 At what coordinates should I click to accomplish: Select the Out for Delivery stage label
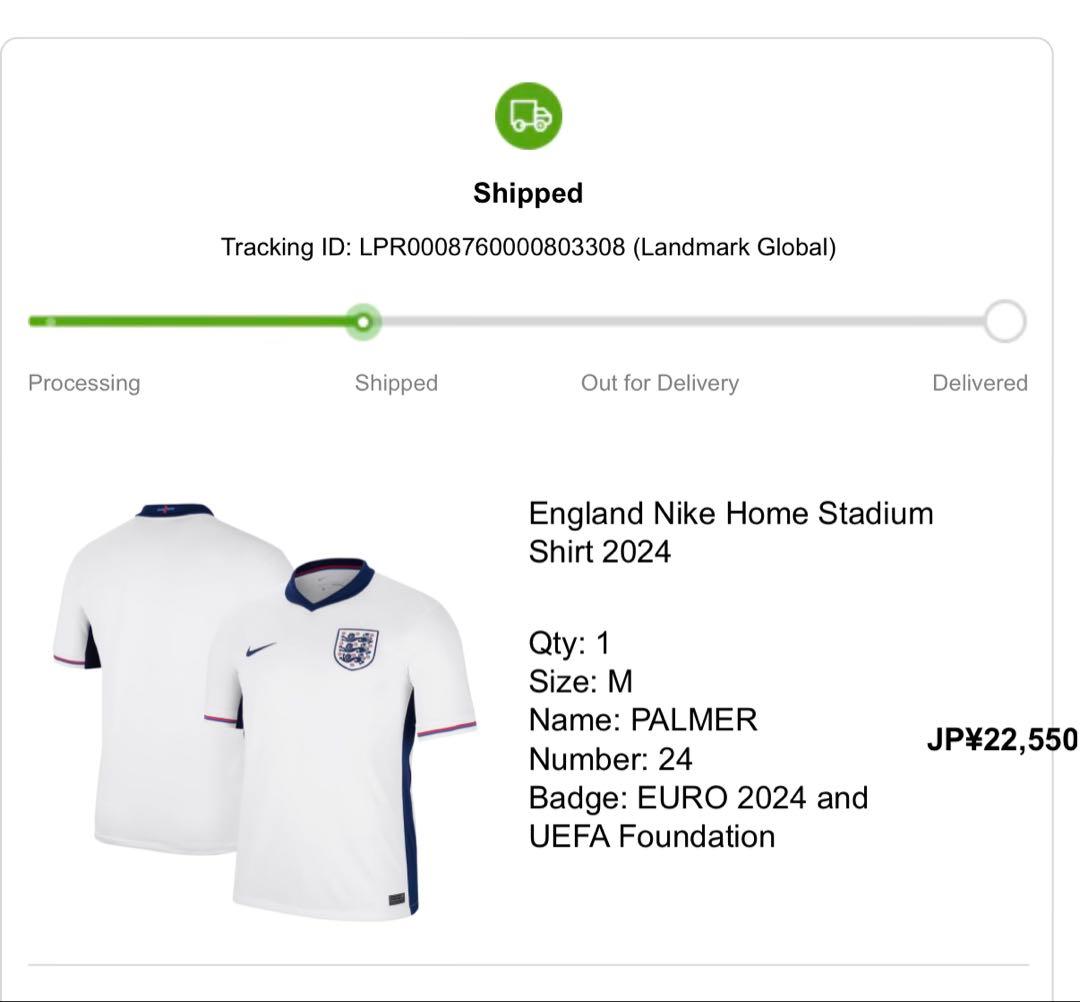(660, 382)
